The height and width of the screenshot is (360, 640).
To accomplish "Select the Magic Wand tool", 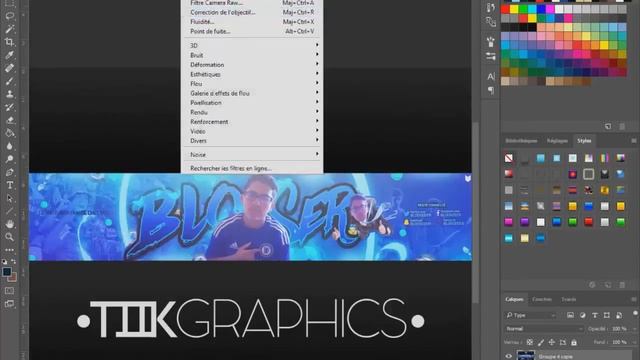I will click(9, 29).
